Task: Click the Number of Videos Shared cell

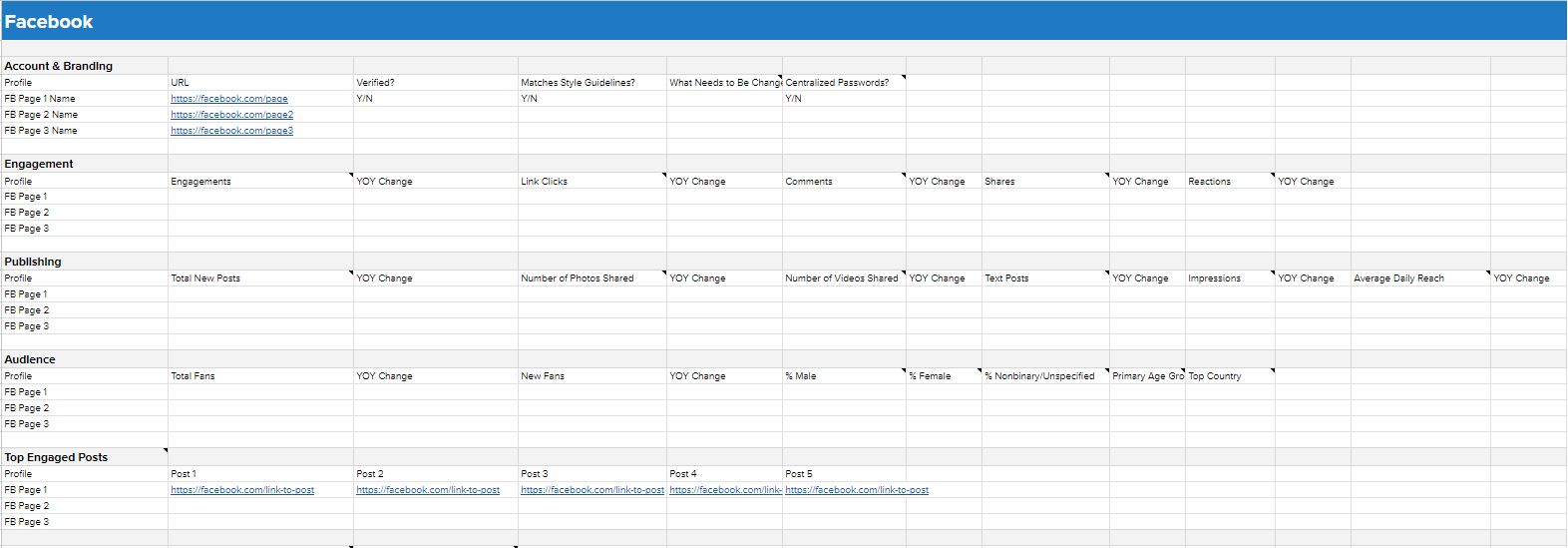Action: click(841, 278)
